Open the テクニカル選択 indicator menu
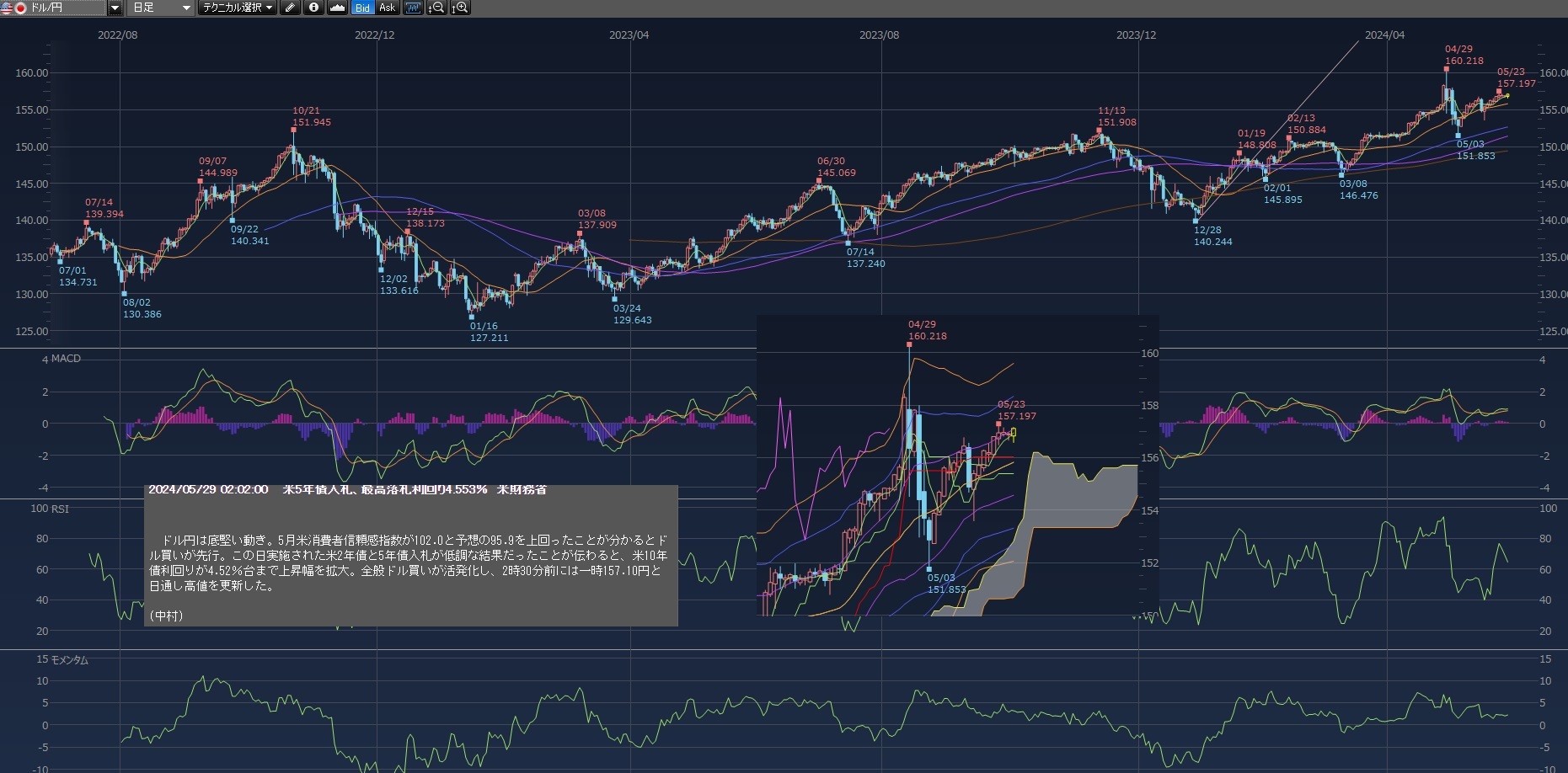 click(238, 8)
